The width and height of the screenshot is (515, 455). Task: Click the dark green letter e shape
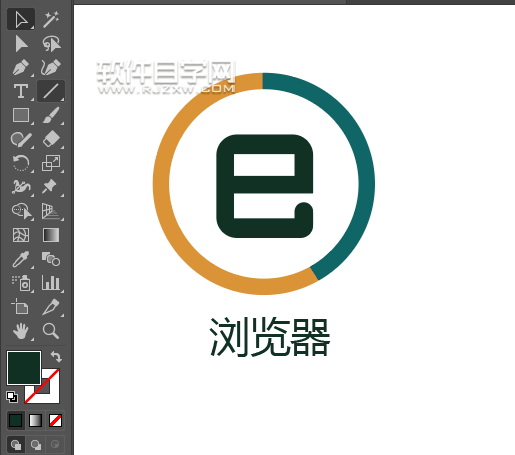(x=265, y=186)
